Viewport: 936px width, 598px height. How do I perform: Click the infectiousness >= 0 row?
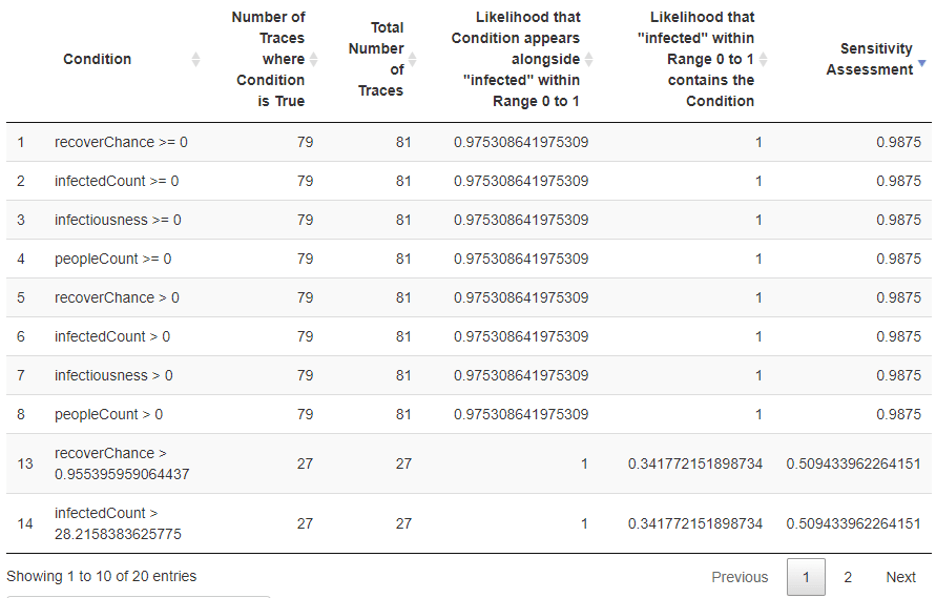[x=118, y=220]
